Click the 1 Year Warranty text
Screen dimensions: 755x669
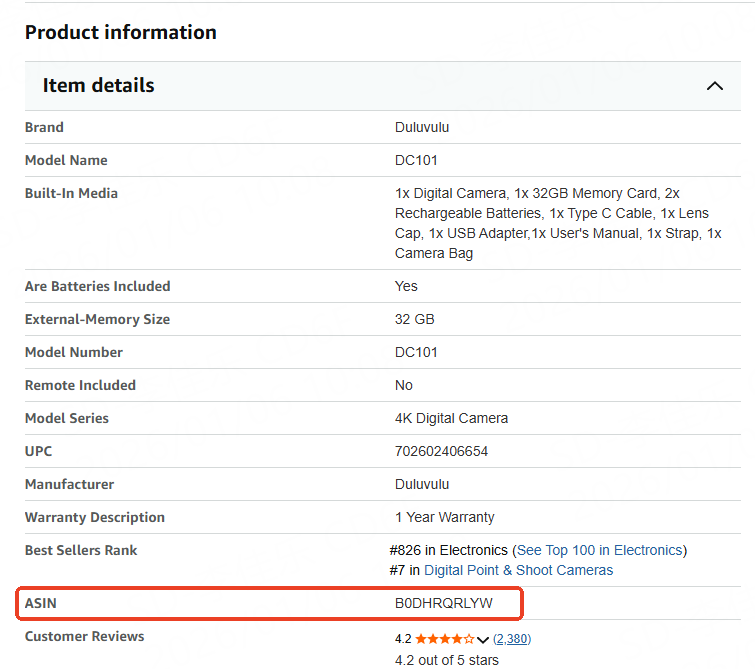pyautogui.click(x=444, y=517)
